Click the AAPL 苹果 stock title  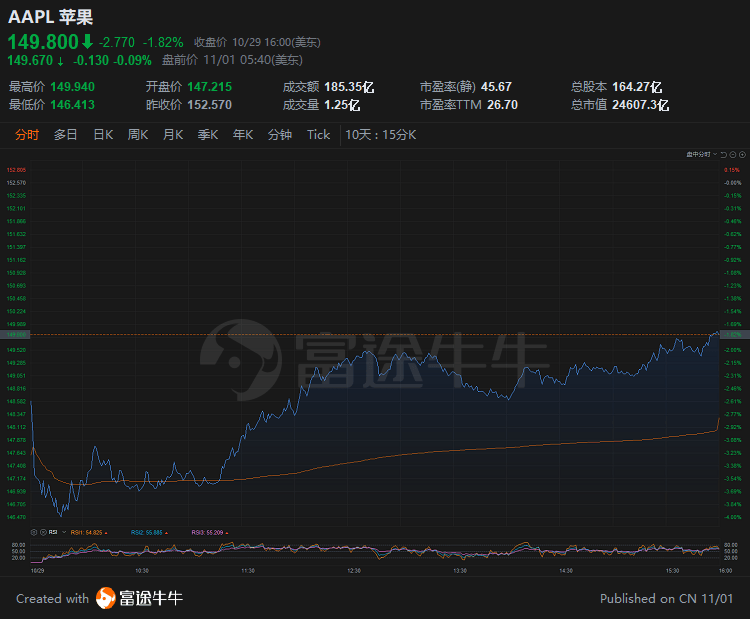coord(50,17)
